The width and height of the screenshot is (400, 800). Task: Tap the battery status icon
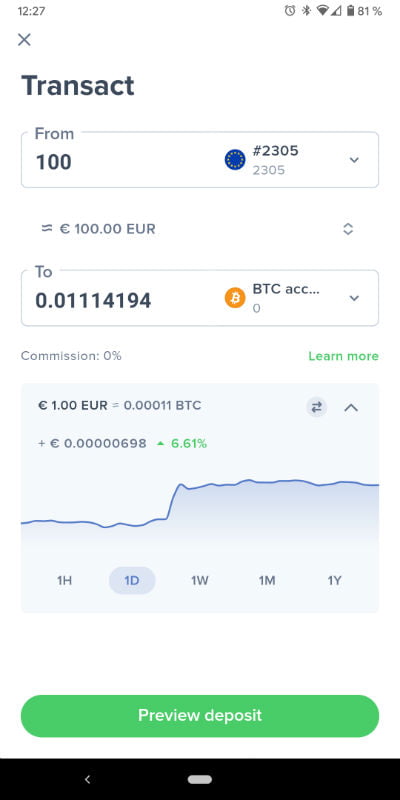pyautogui.click(x=350, y=11)
